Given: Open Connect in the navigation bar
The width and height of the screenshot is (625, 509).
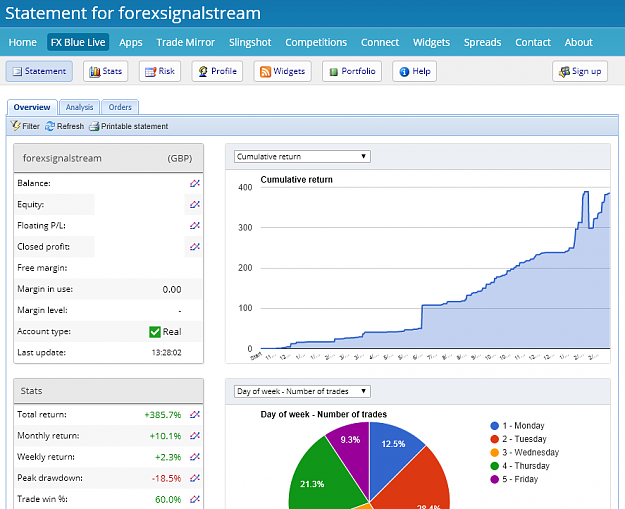Looking at the screenshot, I should click(380, 42).
